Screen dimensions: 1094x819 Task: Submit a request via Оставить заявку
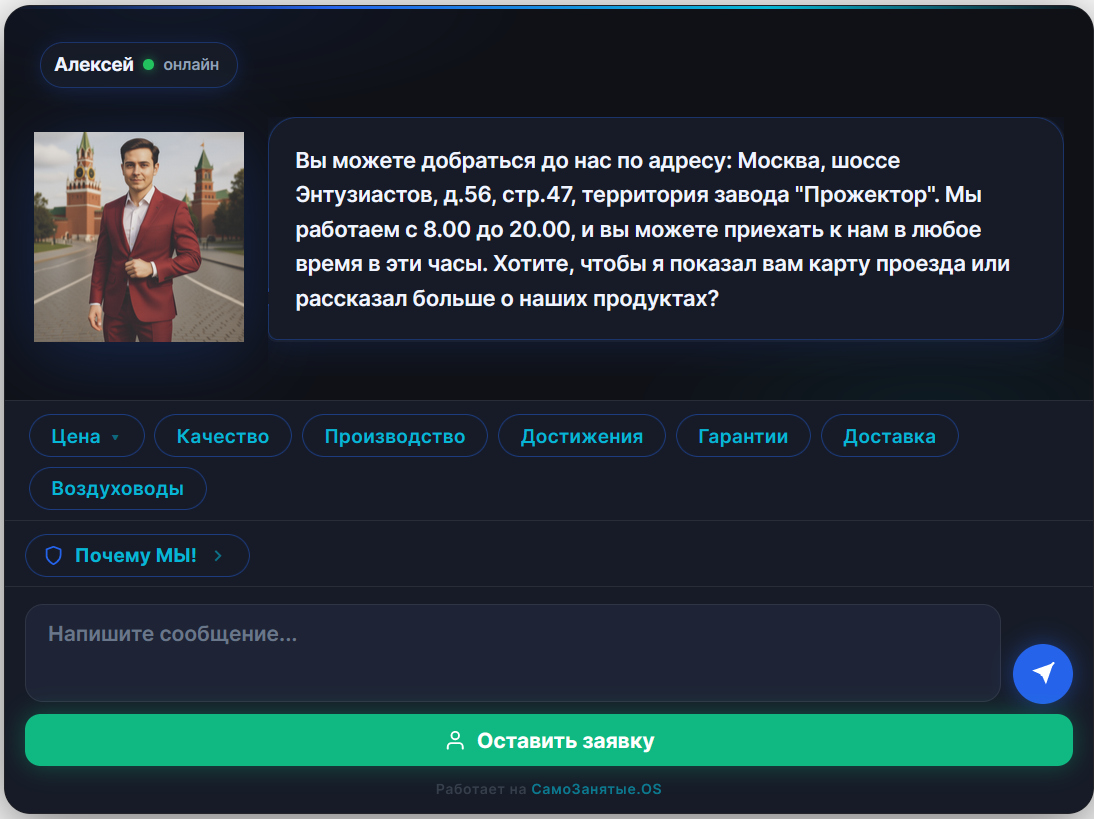coord(549,740)
